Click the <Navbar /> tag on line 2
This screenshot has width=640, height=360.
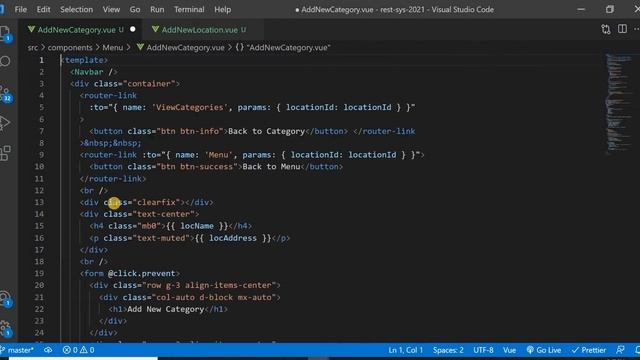click(x=94, y=72)
